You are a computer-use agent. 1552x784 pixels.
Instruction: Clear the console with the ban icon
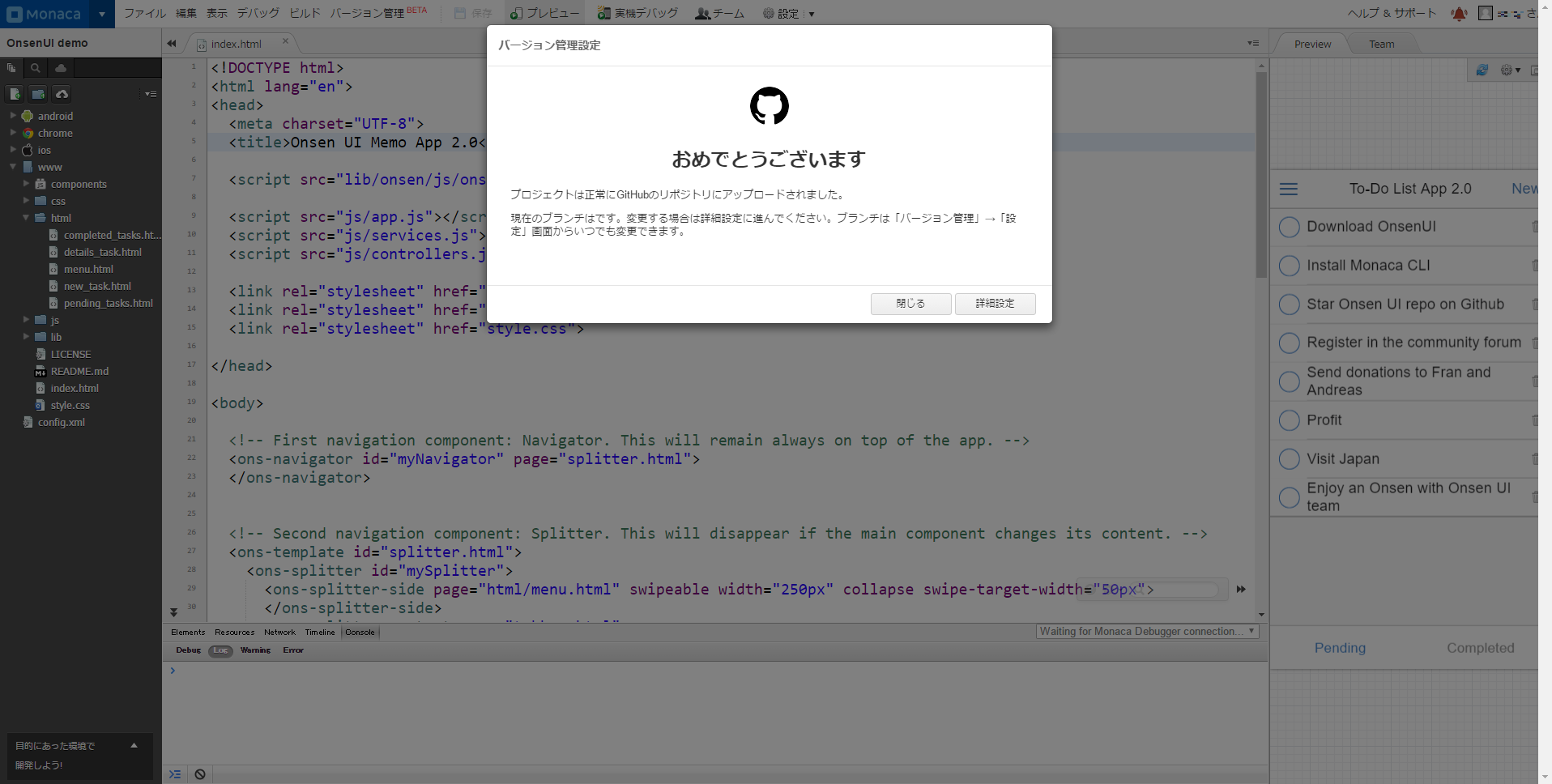[x=200, y=774]
